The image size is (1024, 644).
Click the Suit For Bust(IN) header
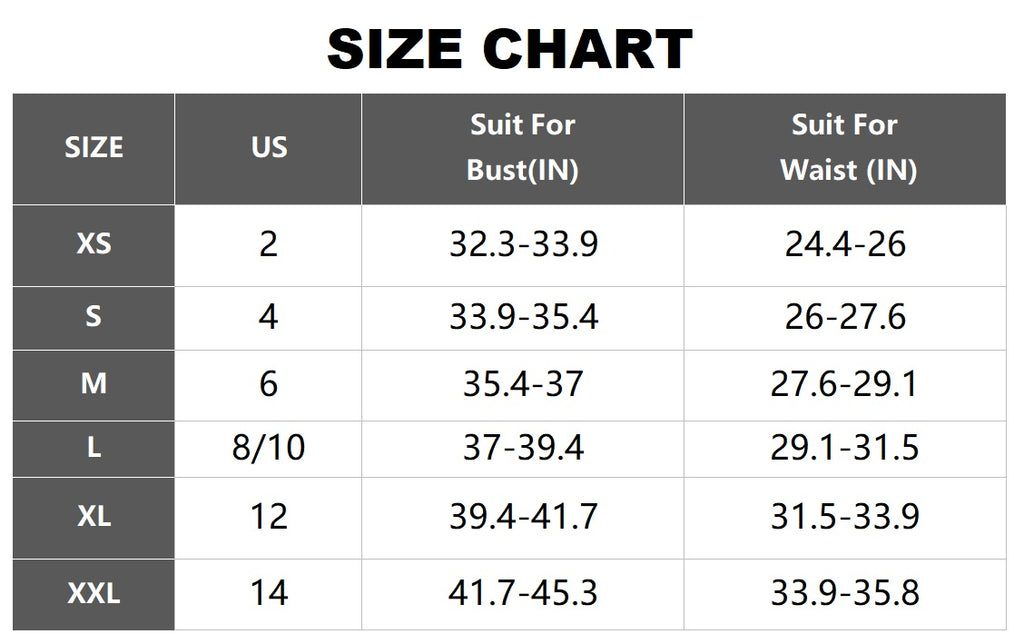click(522, 148)
